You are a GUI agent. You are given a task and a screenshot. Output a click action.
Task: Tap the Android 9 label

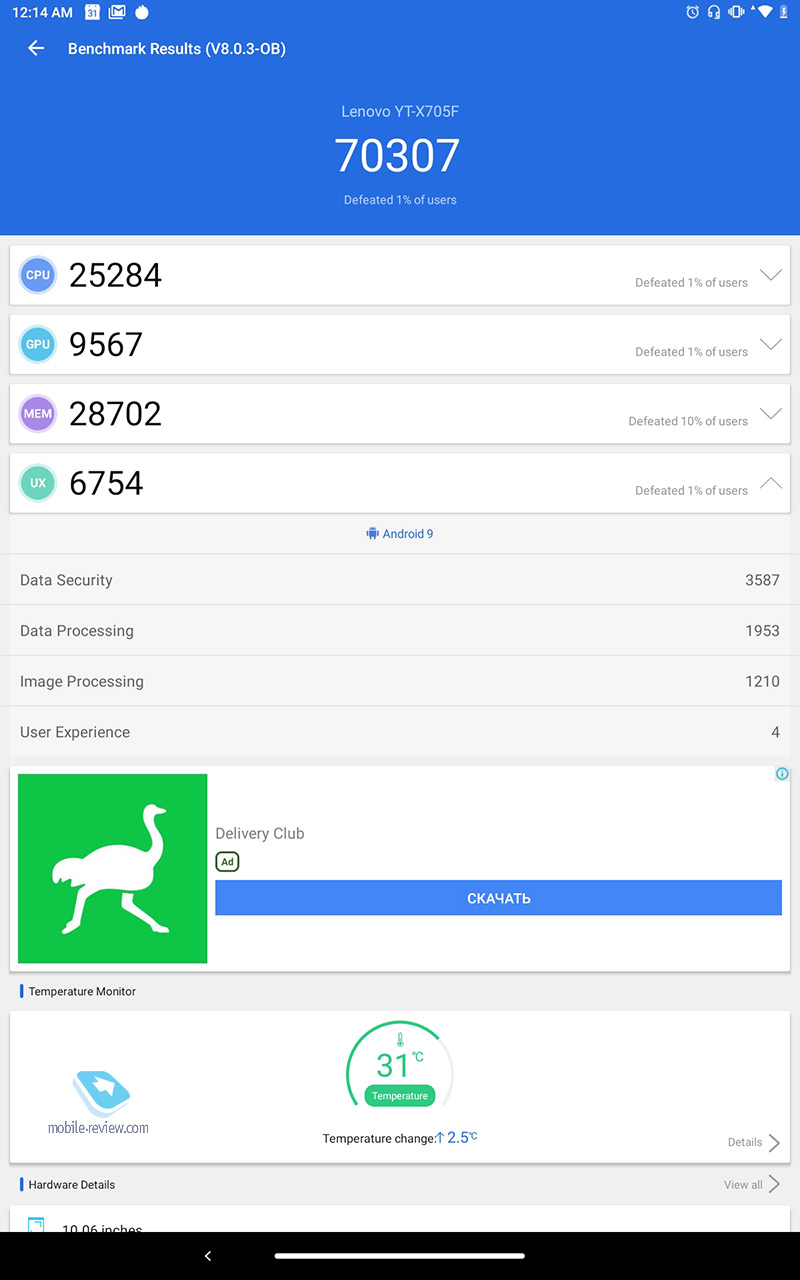[x=408, y=534]
